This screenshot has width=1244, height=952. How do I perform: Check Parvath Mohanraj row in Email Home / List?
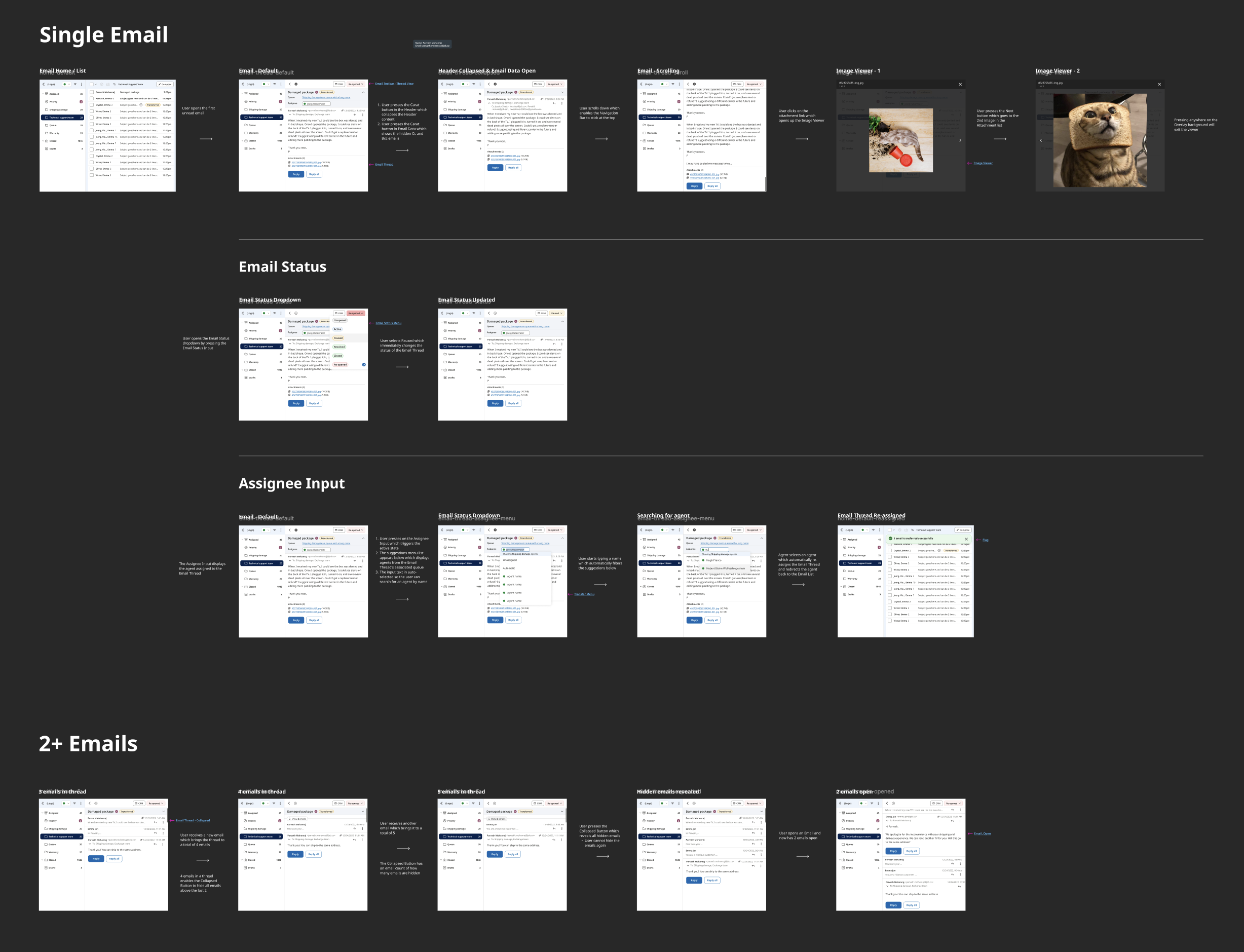pyautogui.click(x=92, y=92)
